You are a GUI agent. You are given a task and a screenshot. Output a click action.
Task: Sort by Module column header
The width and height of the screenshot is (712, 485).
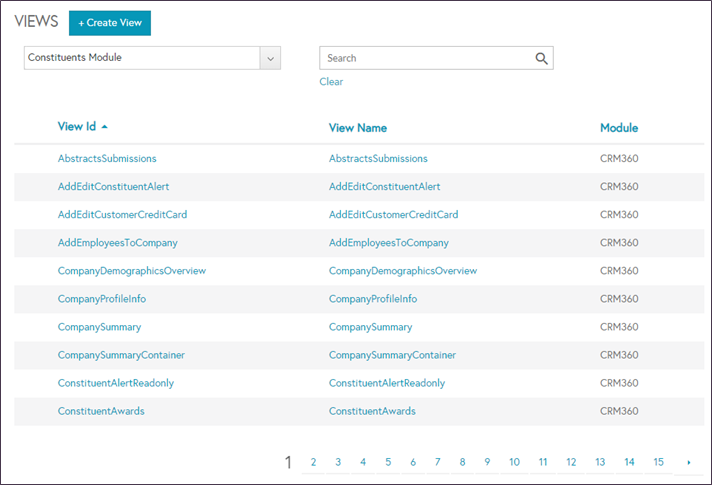point(619,128)
